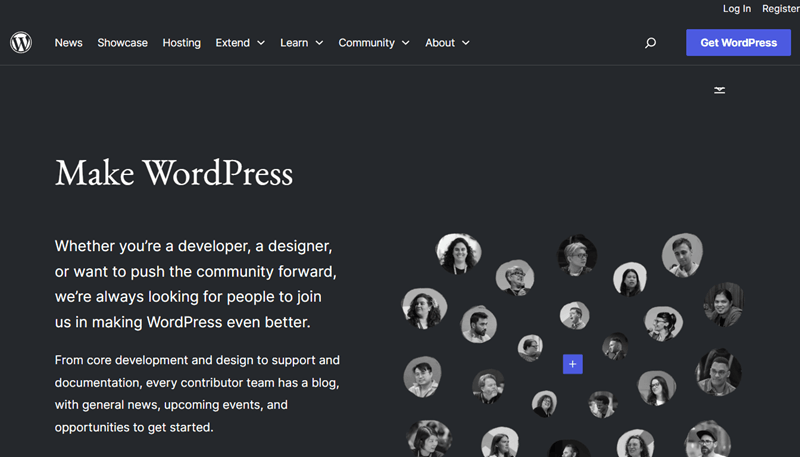The image size is (800, 457).
Task: Open the search magnifier icon
Action: 650,43
